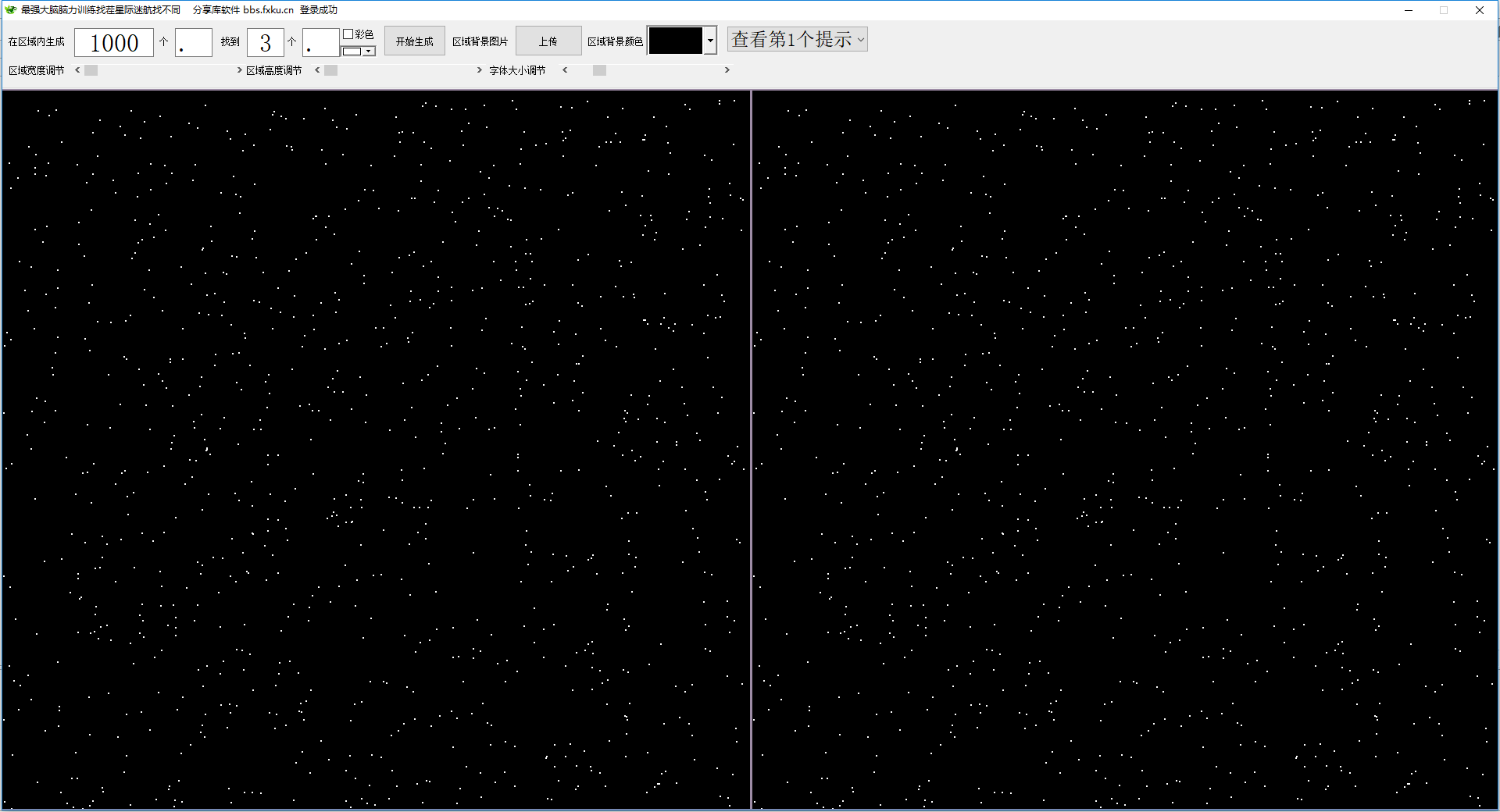This screenshot has width=1500, height=812.
Task: Click the 上传 background image button
Action: 548,41
